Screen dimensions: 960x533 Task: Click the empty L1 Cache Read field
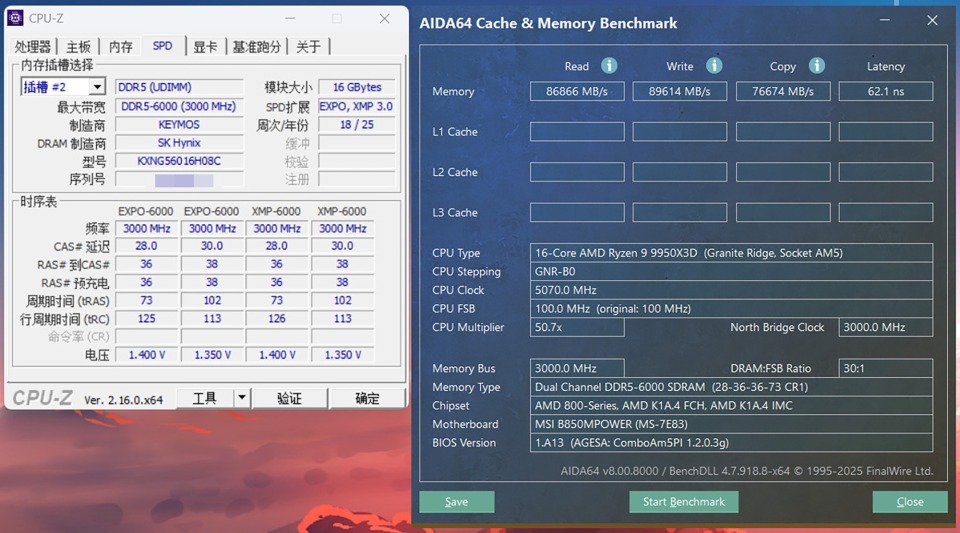click(577, 132)
